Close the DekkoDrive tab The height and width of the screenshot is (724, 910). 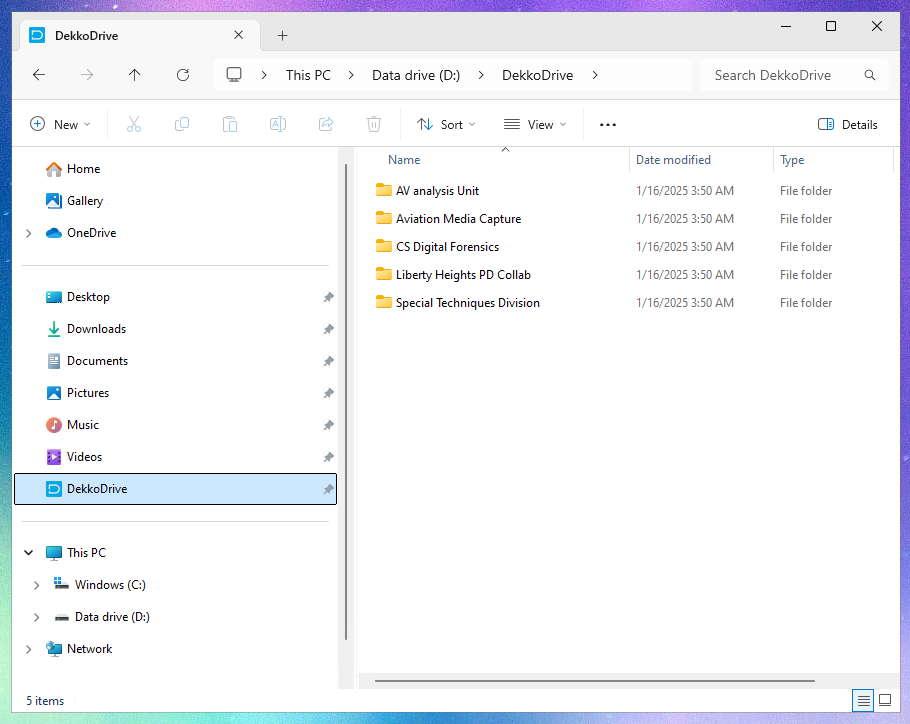[x=239, y=35]
